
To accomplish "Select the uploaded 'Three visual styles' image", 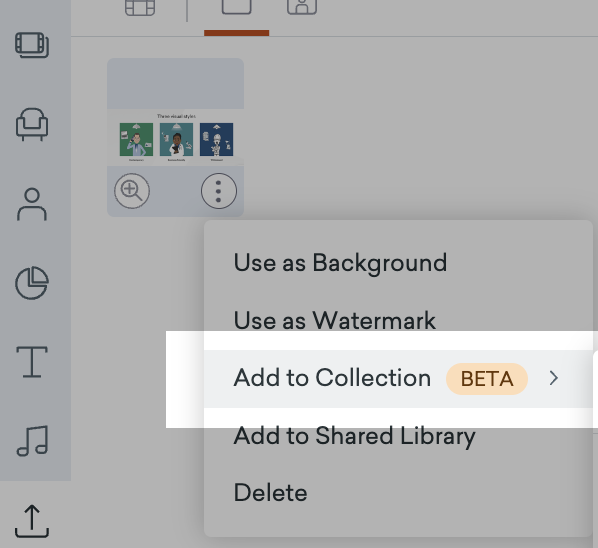I will [x=175, y=137].
